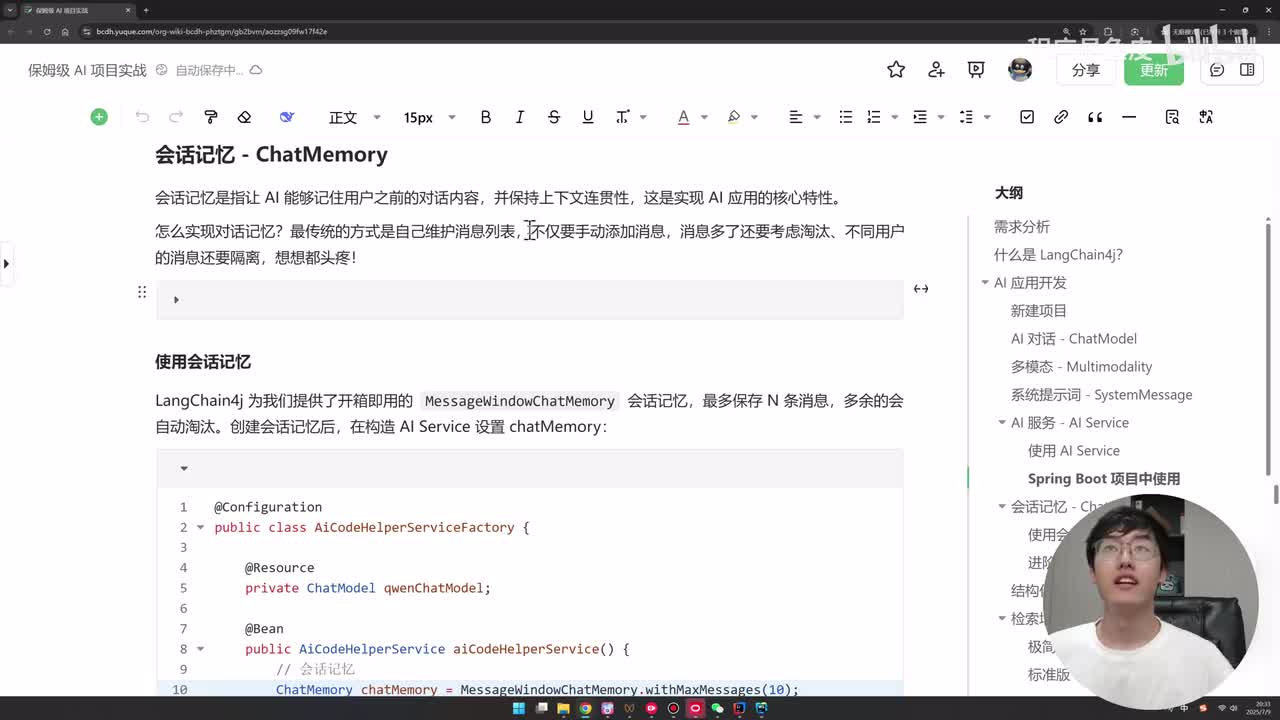Go to 多模态 - Multimodality outline entry

[x=1082, y=367]
